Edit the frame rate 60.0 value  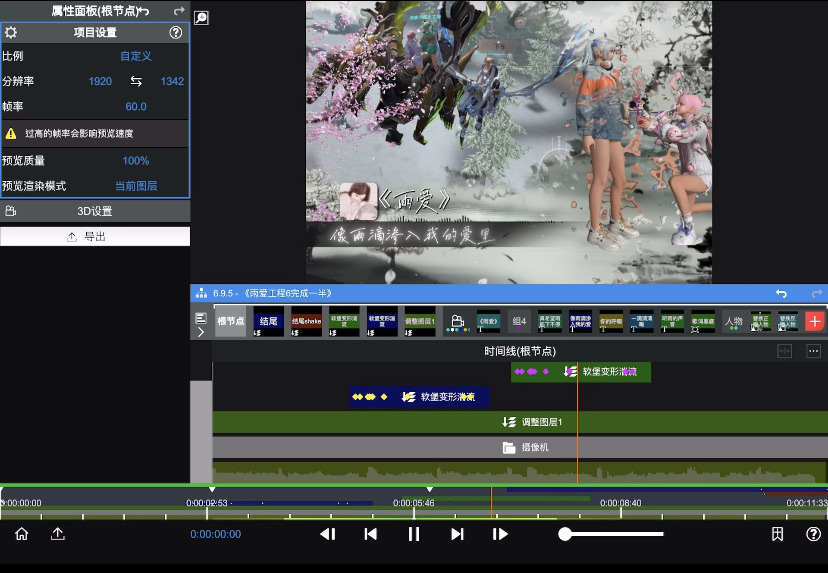click(136, 106)
